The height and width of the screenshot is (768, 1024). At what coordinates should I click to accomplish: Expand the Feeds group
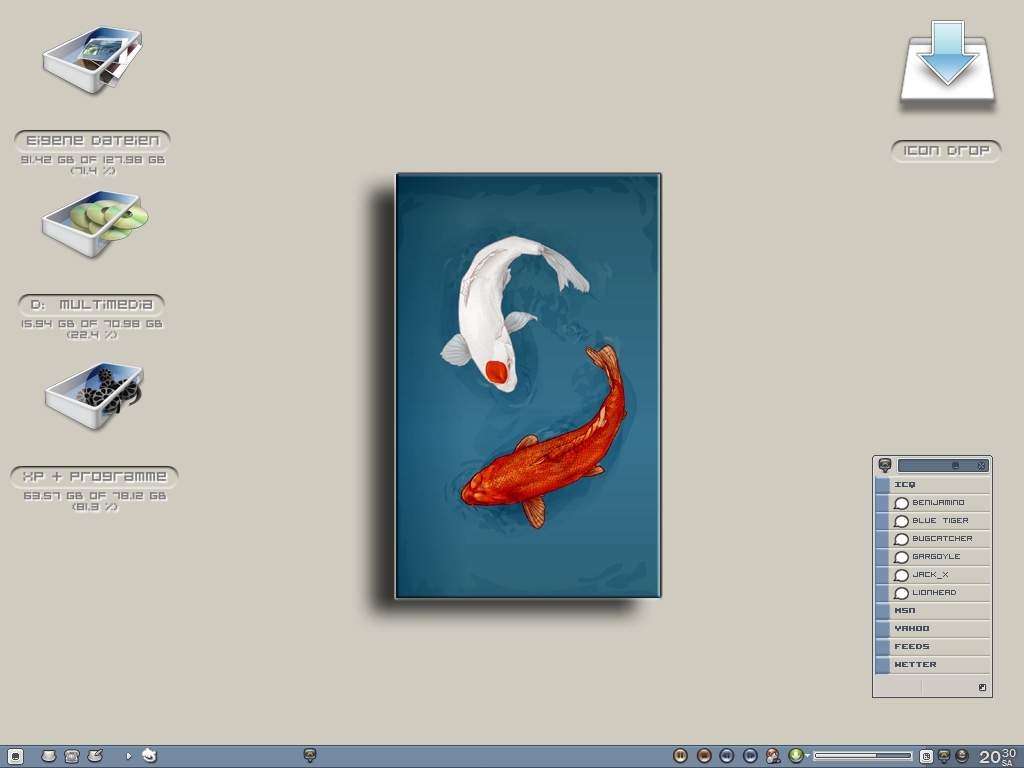coord(933,647)
